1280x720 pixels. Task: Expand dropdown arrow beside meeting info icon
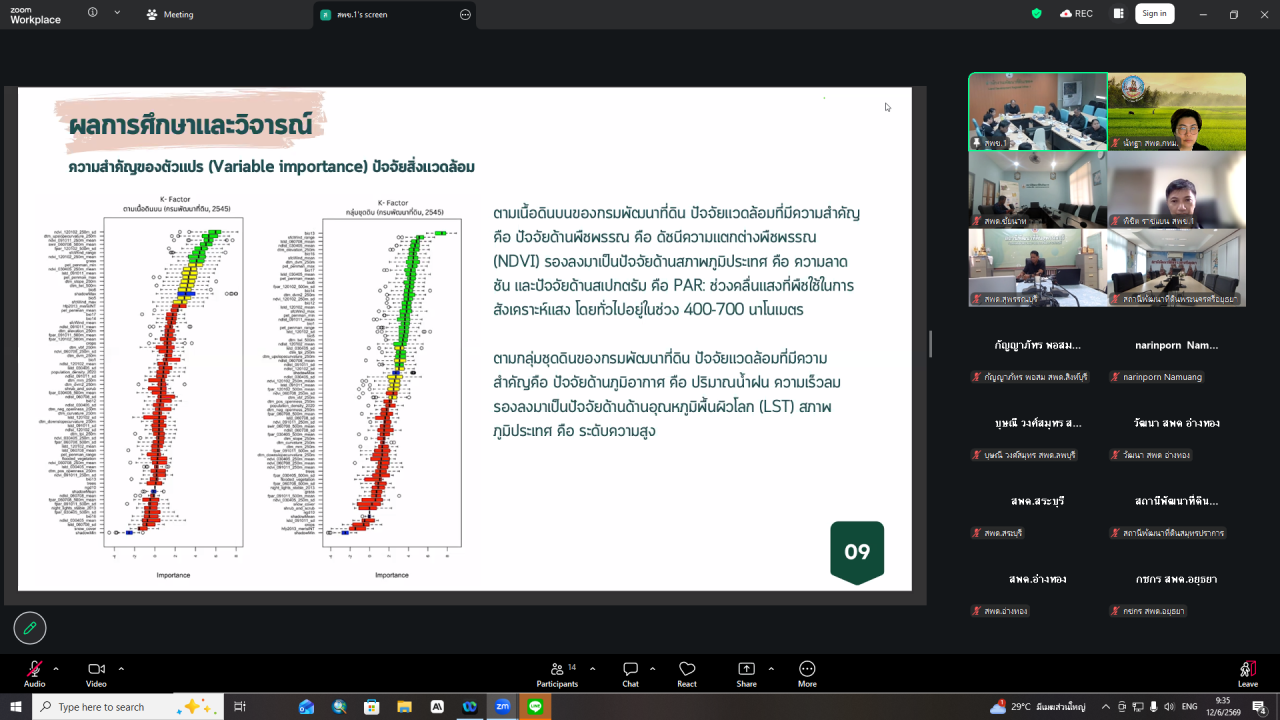117,13
